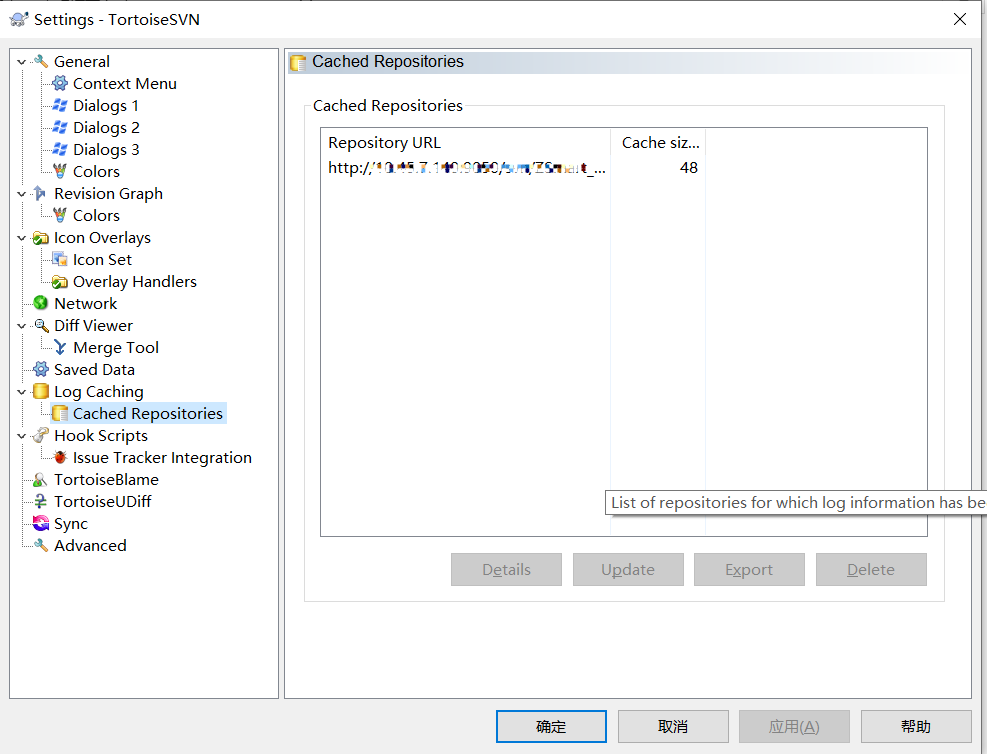Collapse the Hook Scripts tree node
This screenshot has width=987, height=754.
coord(21,436)
